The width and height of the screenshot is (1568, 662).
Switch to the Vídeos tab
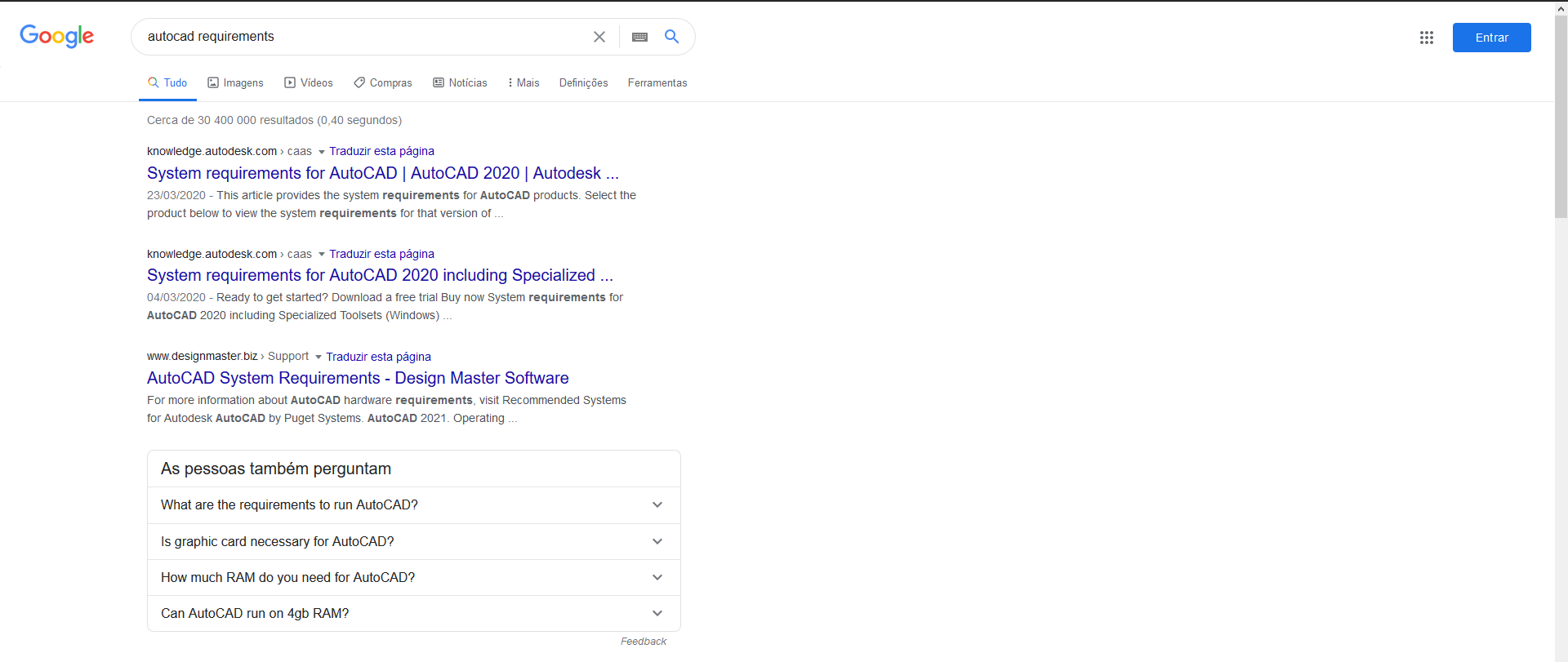[308, 82]
